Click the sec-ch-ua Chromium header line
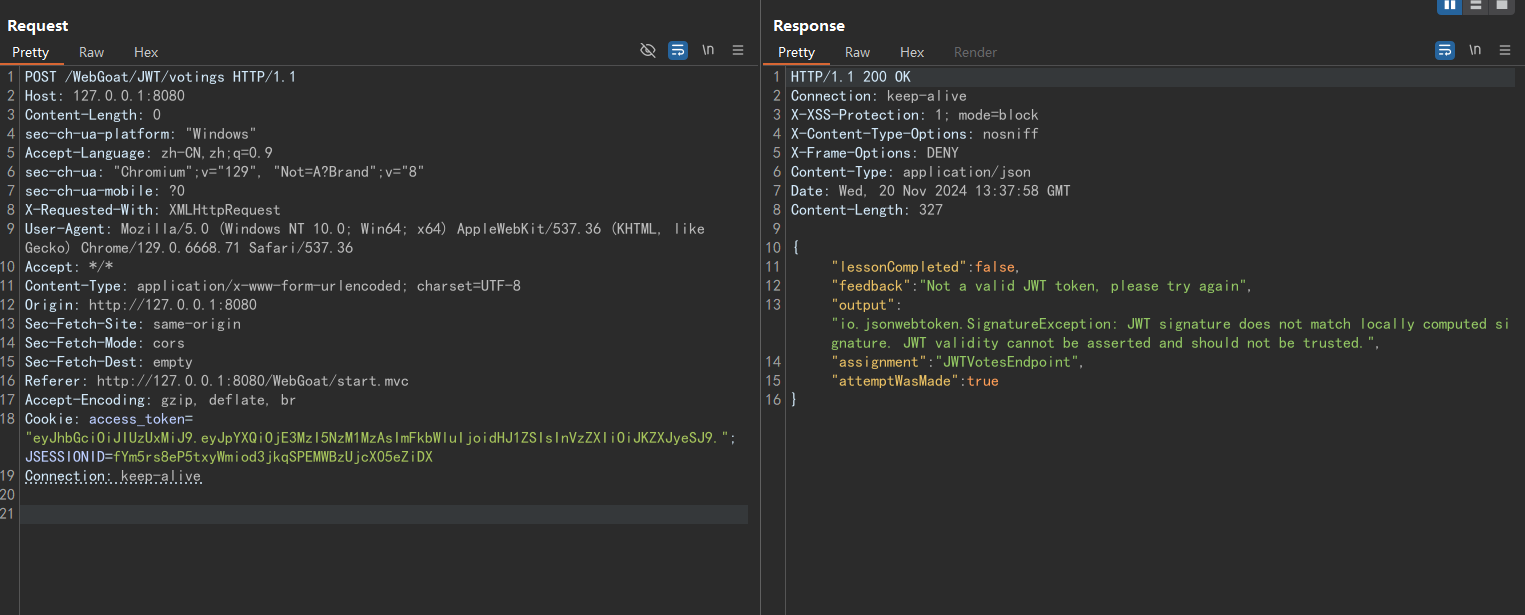1525x615 pixels. point(225,172)
